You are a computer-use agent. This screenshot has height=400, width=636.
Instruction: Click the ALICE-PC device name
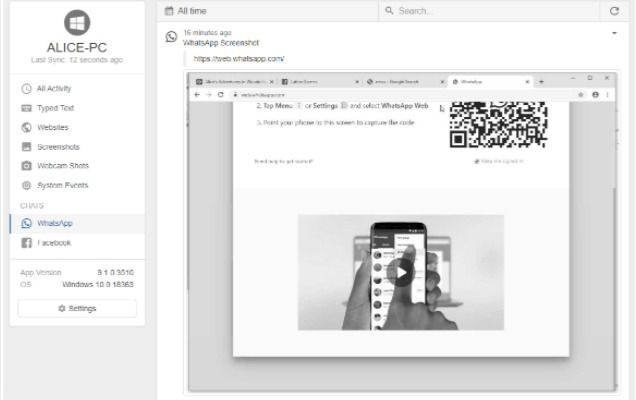[x=77, y=47]
